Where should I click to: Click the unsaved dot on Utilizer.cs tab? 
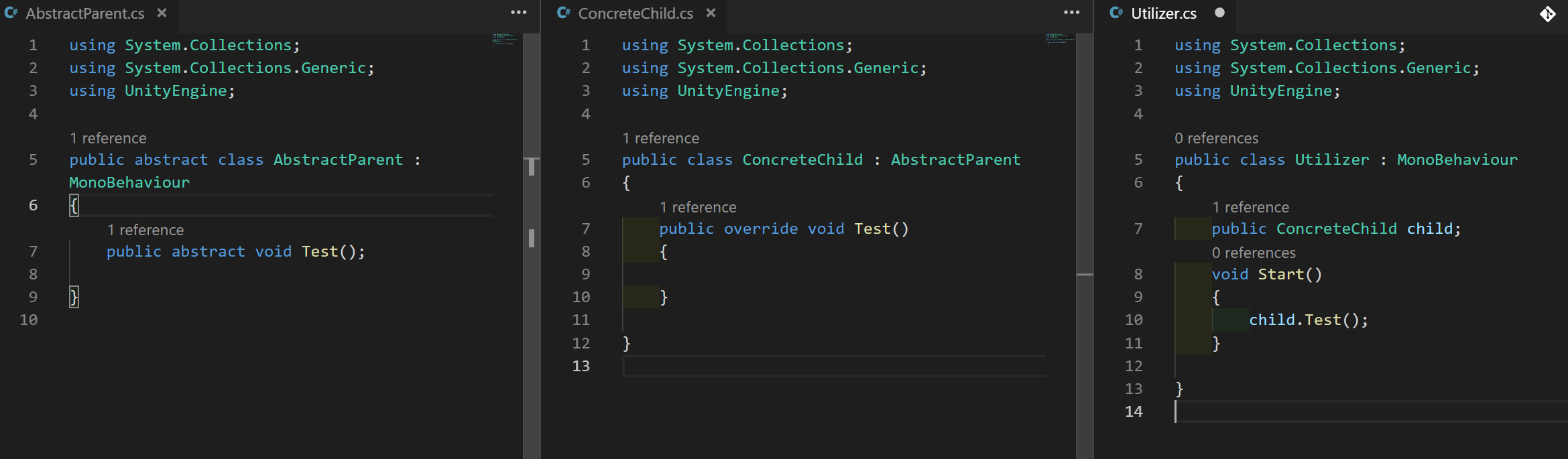tap(1219, 13)
